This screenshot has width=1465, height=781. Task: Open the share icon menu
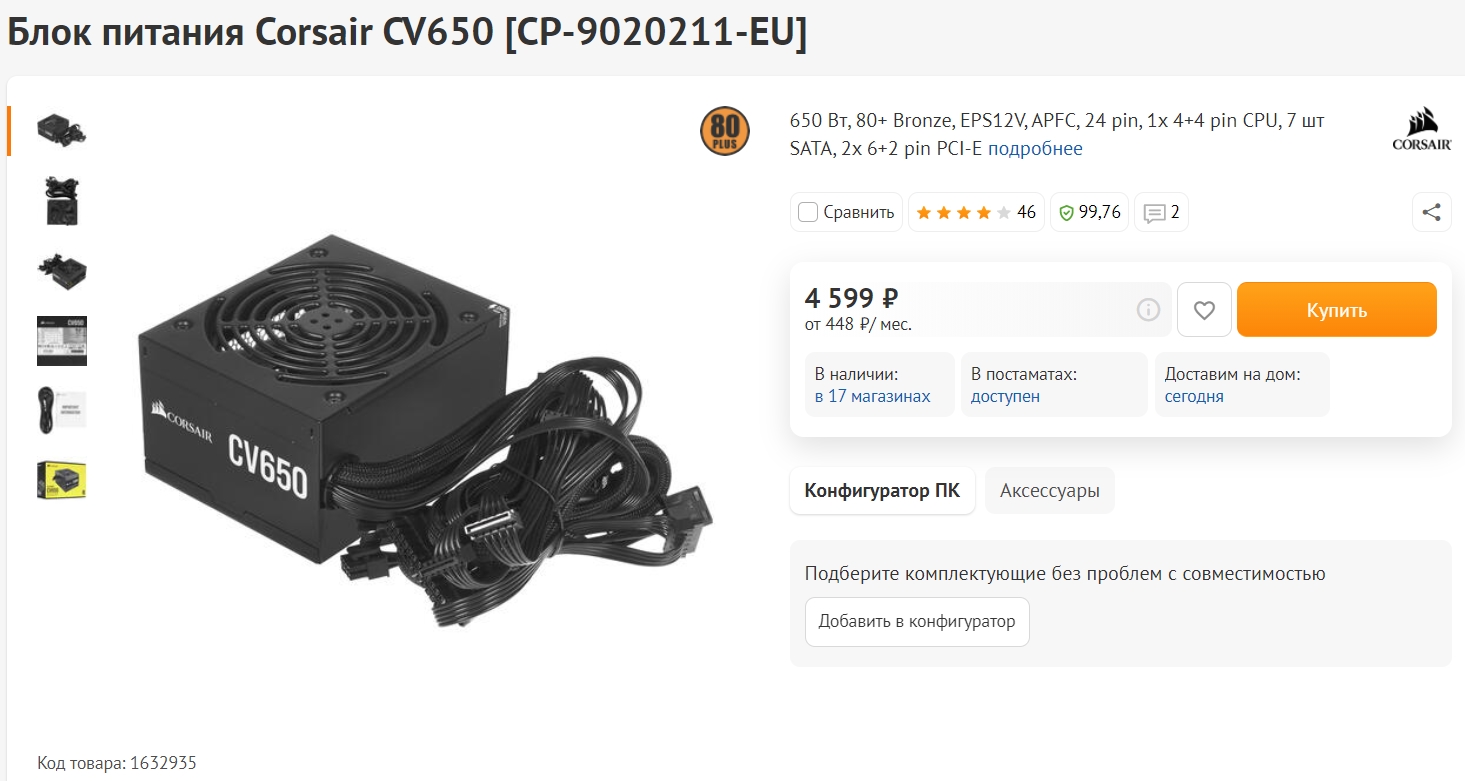pos(1431,212)
